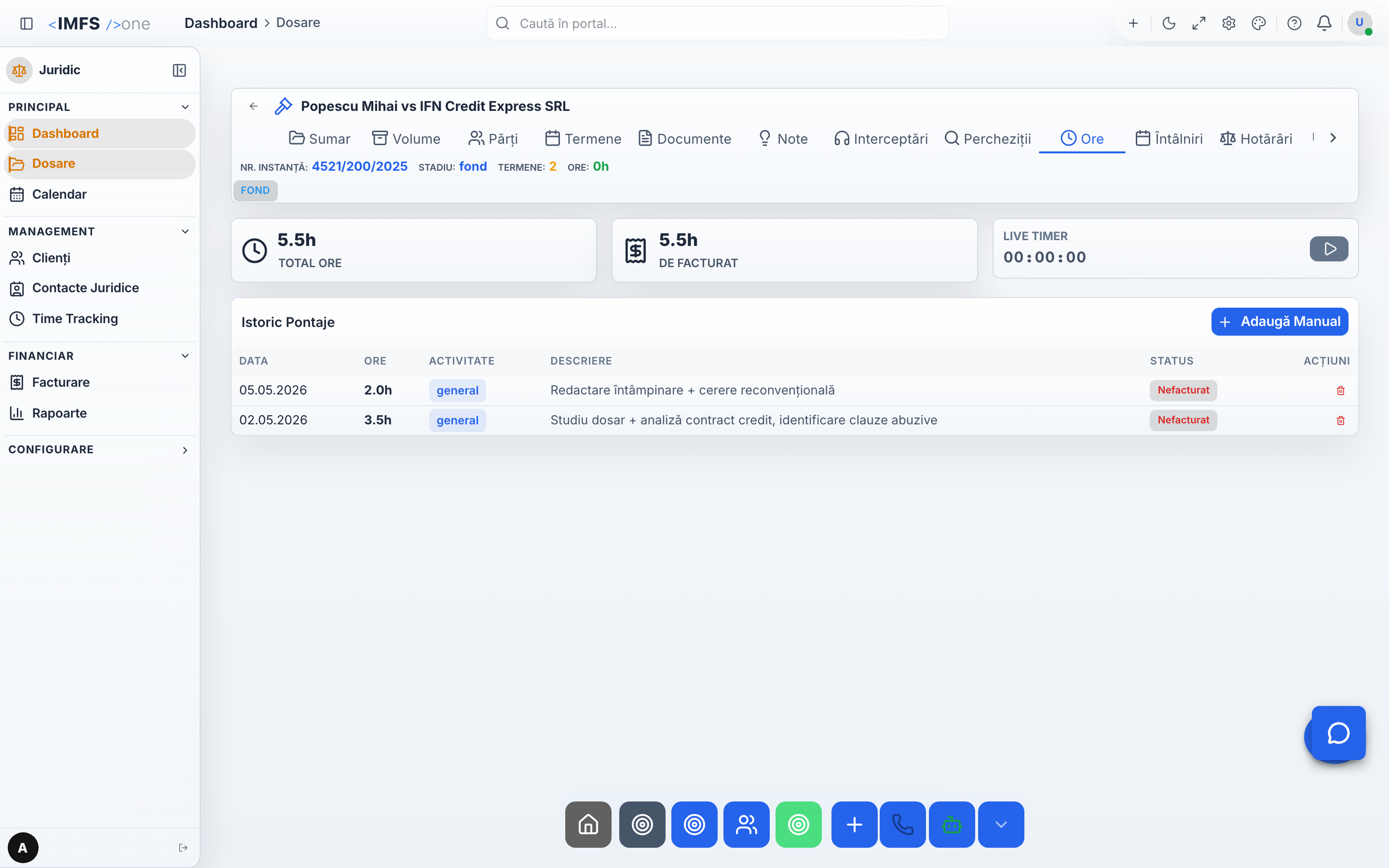Open Contacte Juridice in the sidebar
Screen dimensions: 1389x868
click(x=100, y=287)
